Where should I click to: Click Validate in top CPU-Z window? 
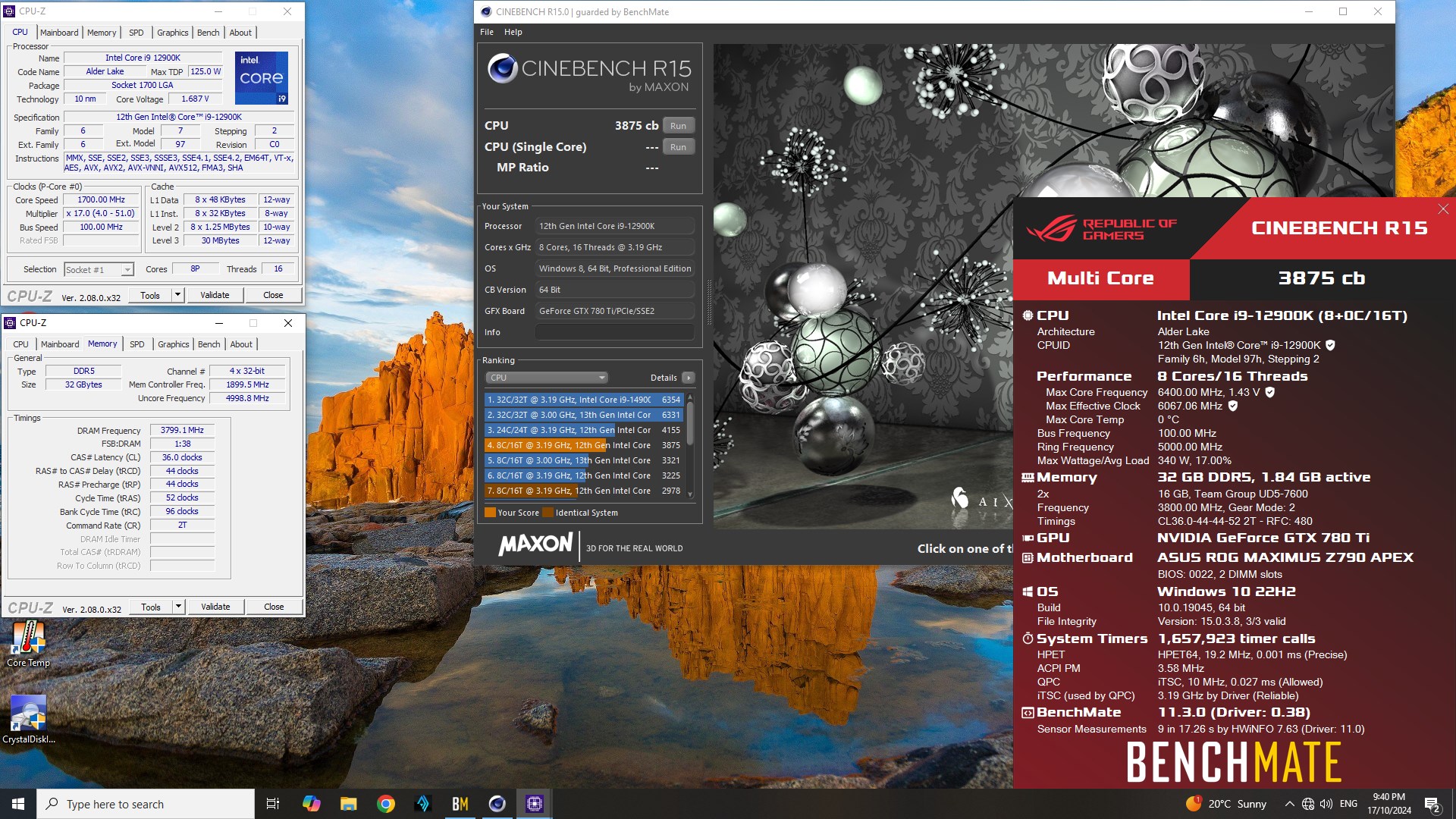tap(215, 295)
